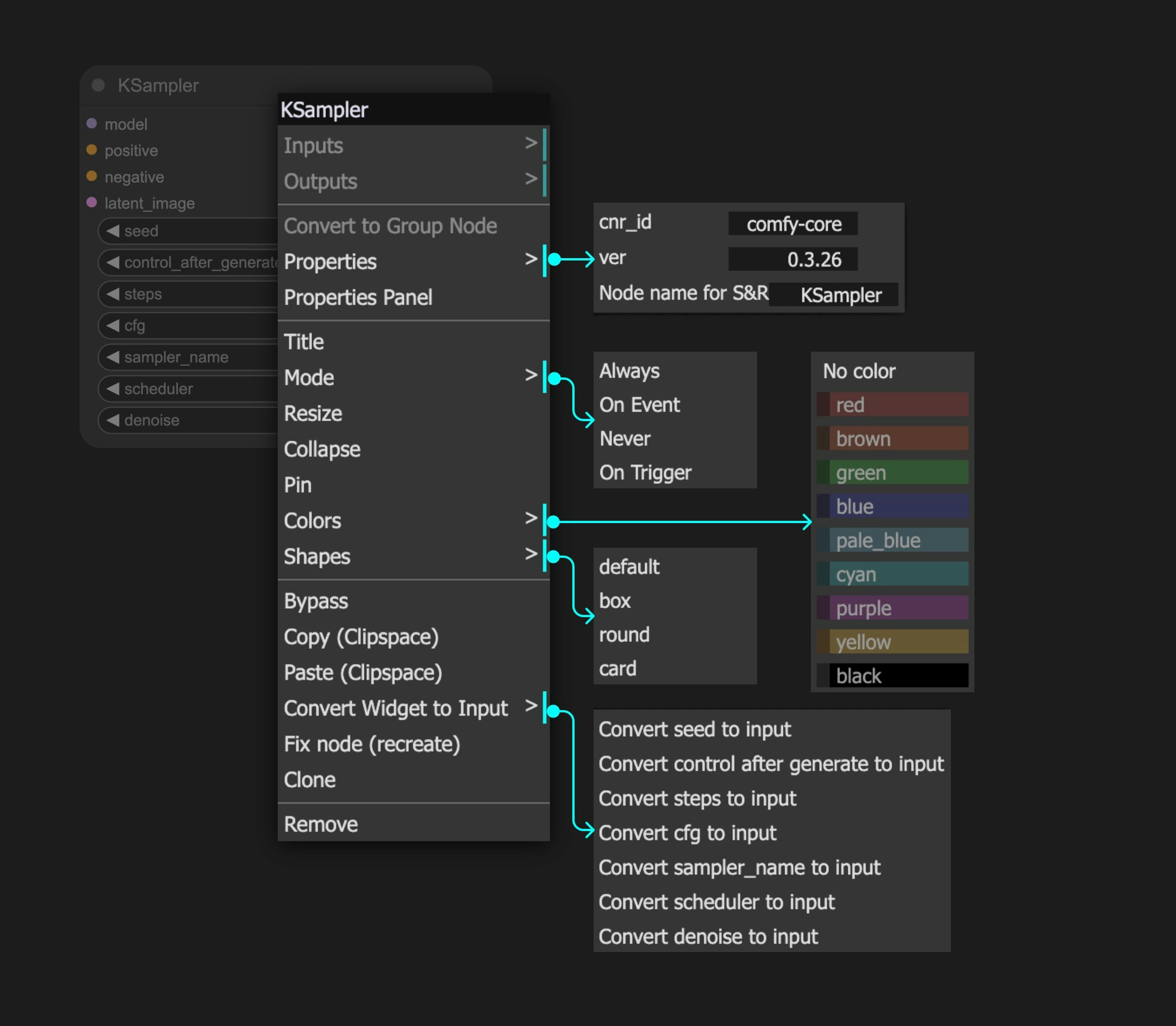Image resolution: width=1176 pixels, height=1026 pixels.
Task: Open the Properties Panel
Action: (x=358, y=297)
